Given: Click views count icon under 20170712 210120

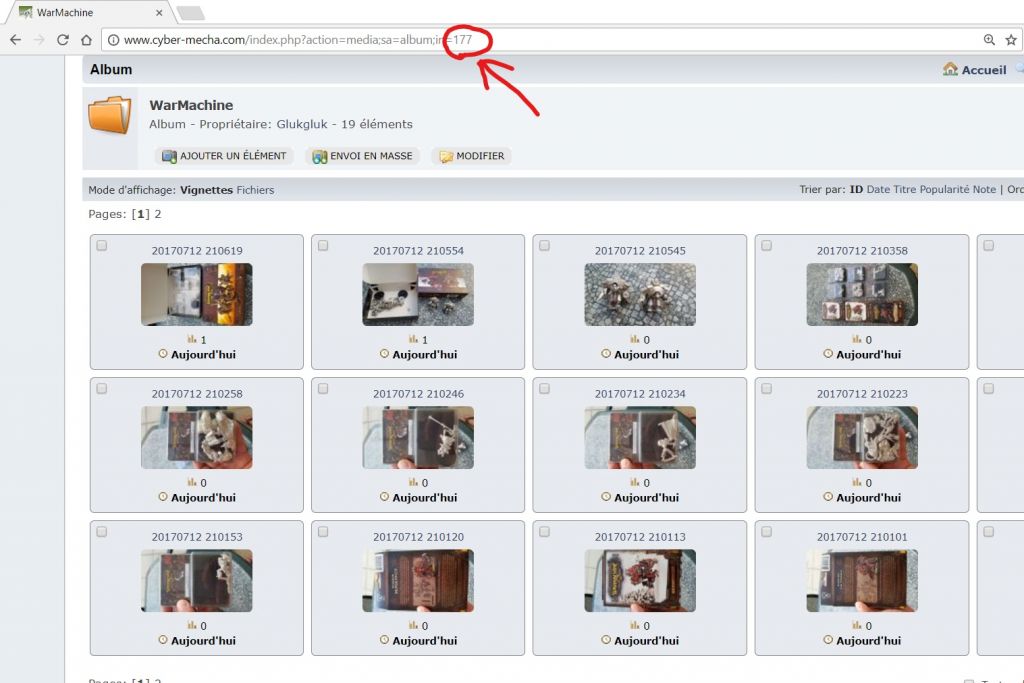Looking at the screenshot, I should point(413,625).
